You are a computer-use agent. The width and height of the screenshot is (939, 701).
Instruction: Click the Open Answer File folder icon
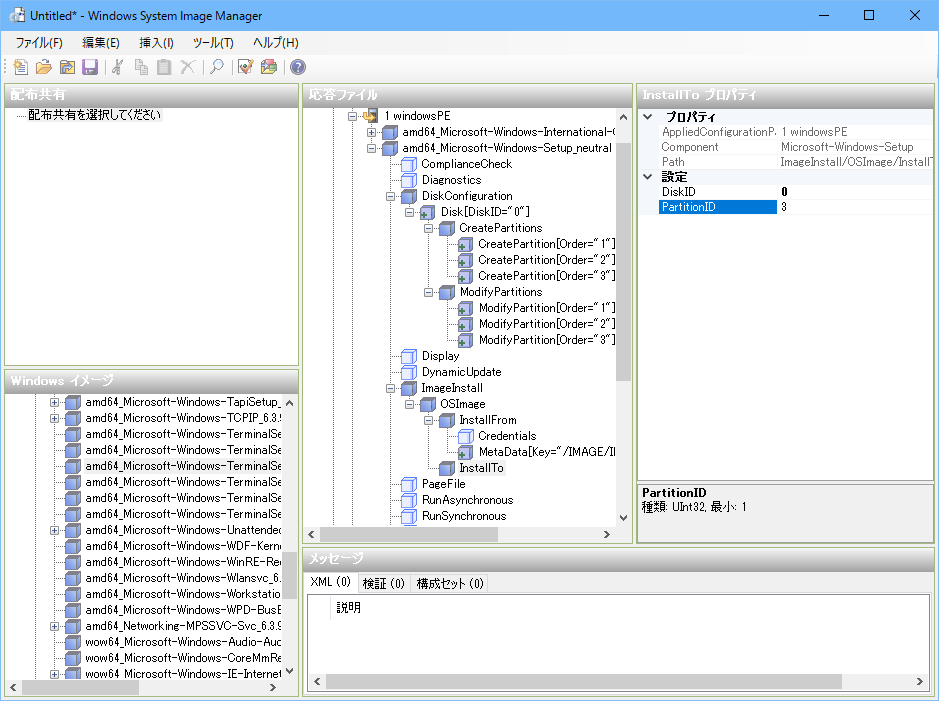[44, 67]
